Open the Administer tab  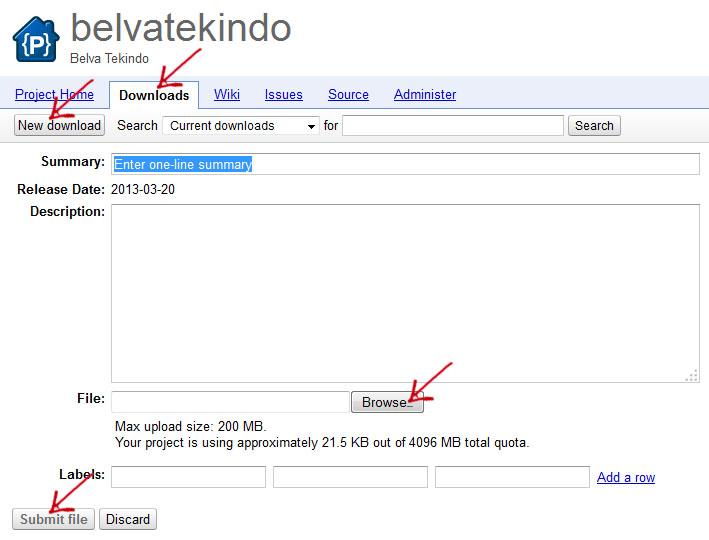[425, 95]
